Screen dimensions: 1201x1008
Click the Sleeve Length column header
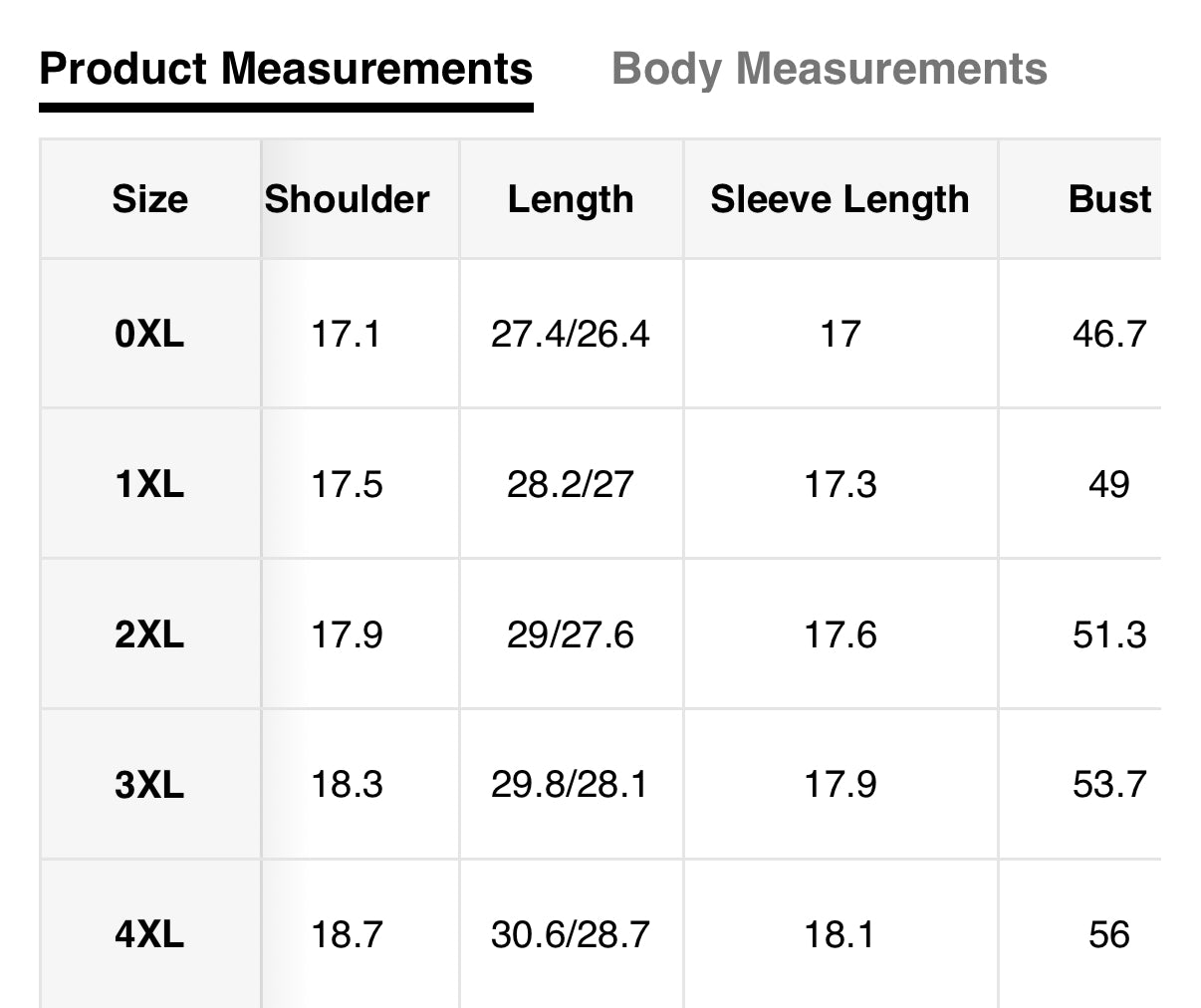point(840,199)
